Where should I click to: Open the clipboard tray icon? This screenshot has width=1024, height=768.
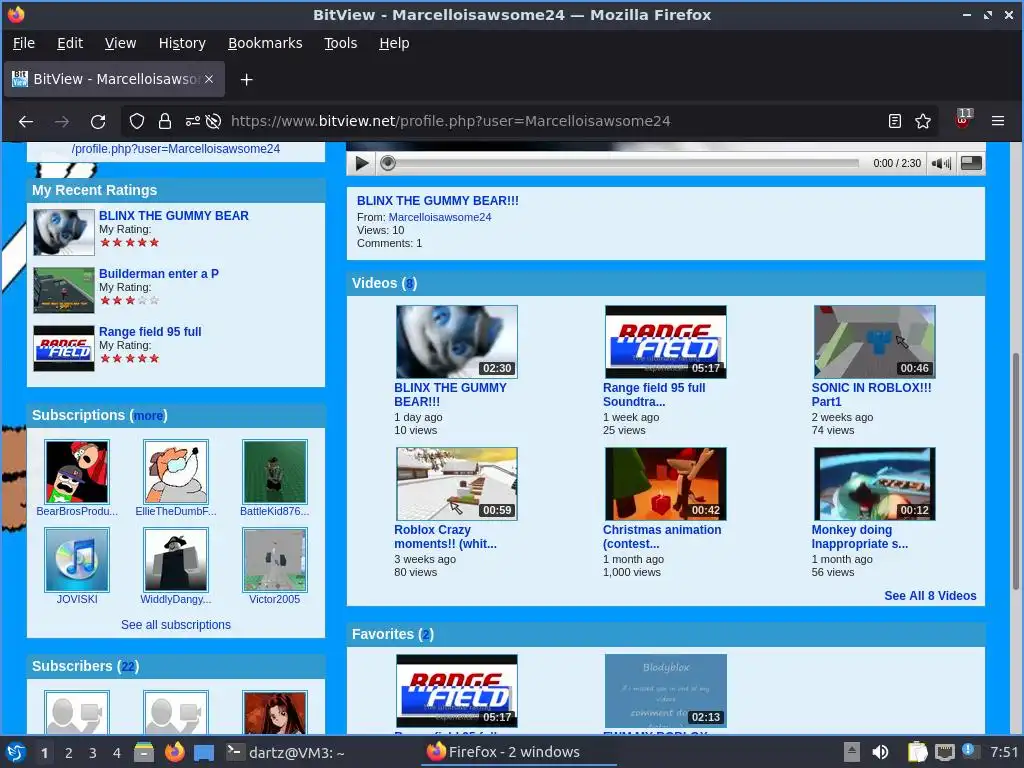pyautogui.click(x=917, y=752)
